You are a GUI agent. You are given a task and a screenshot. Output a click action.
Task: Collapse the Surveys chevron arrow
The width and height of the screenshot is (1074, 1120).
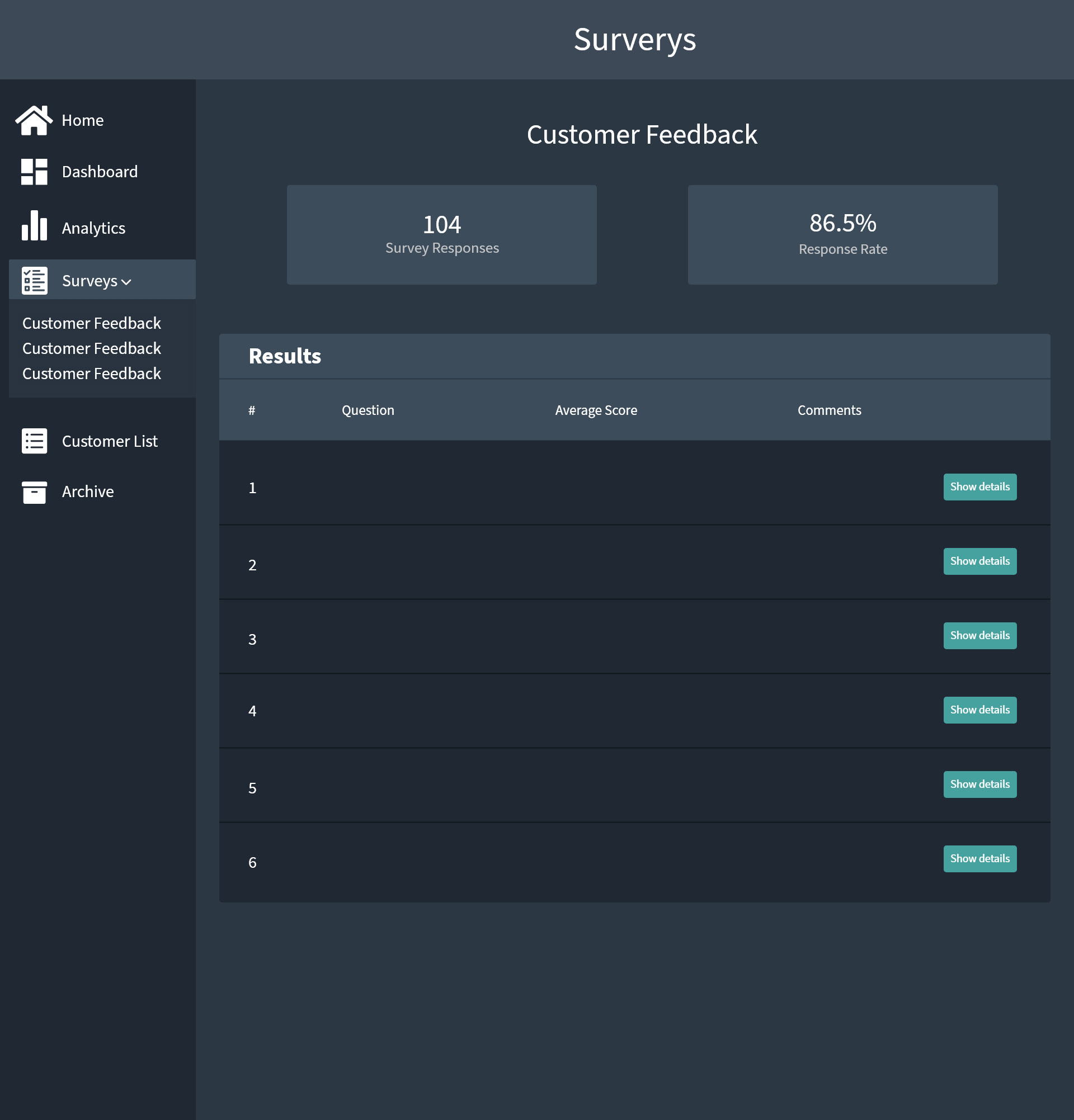pos(126,282)
